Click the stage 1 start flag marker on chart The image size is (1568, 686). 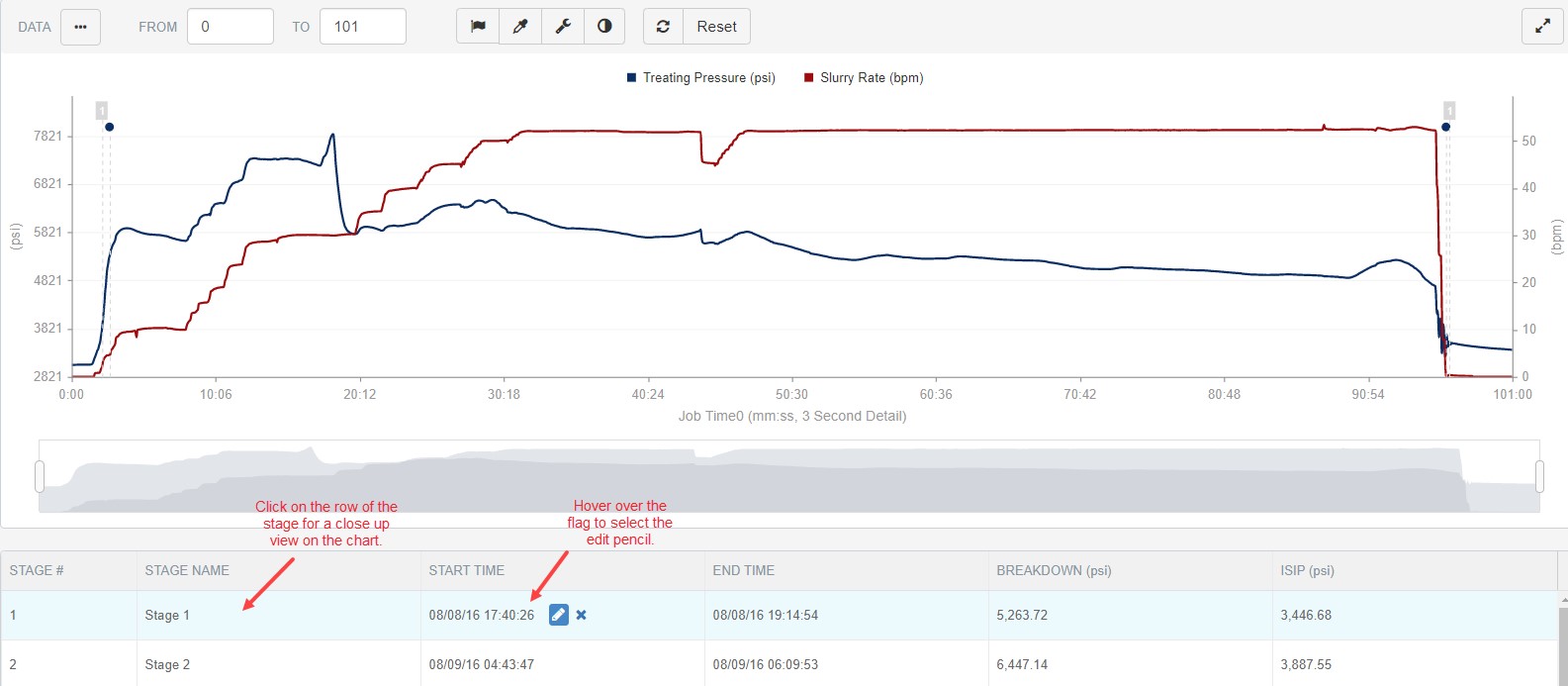pos(102,111)
